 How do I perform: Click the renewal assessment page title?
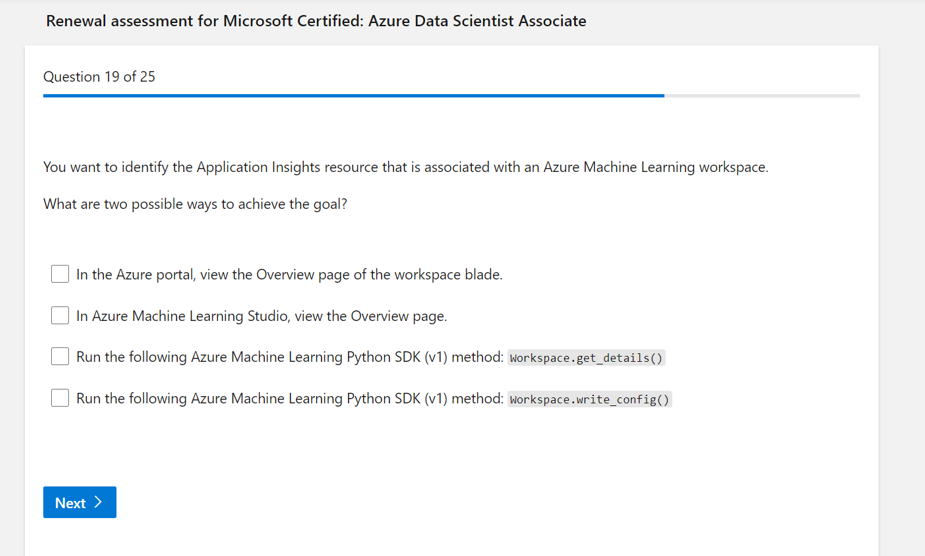tap(316, 21)
